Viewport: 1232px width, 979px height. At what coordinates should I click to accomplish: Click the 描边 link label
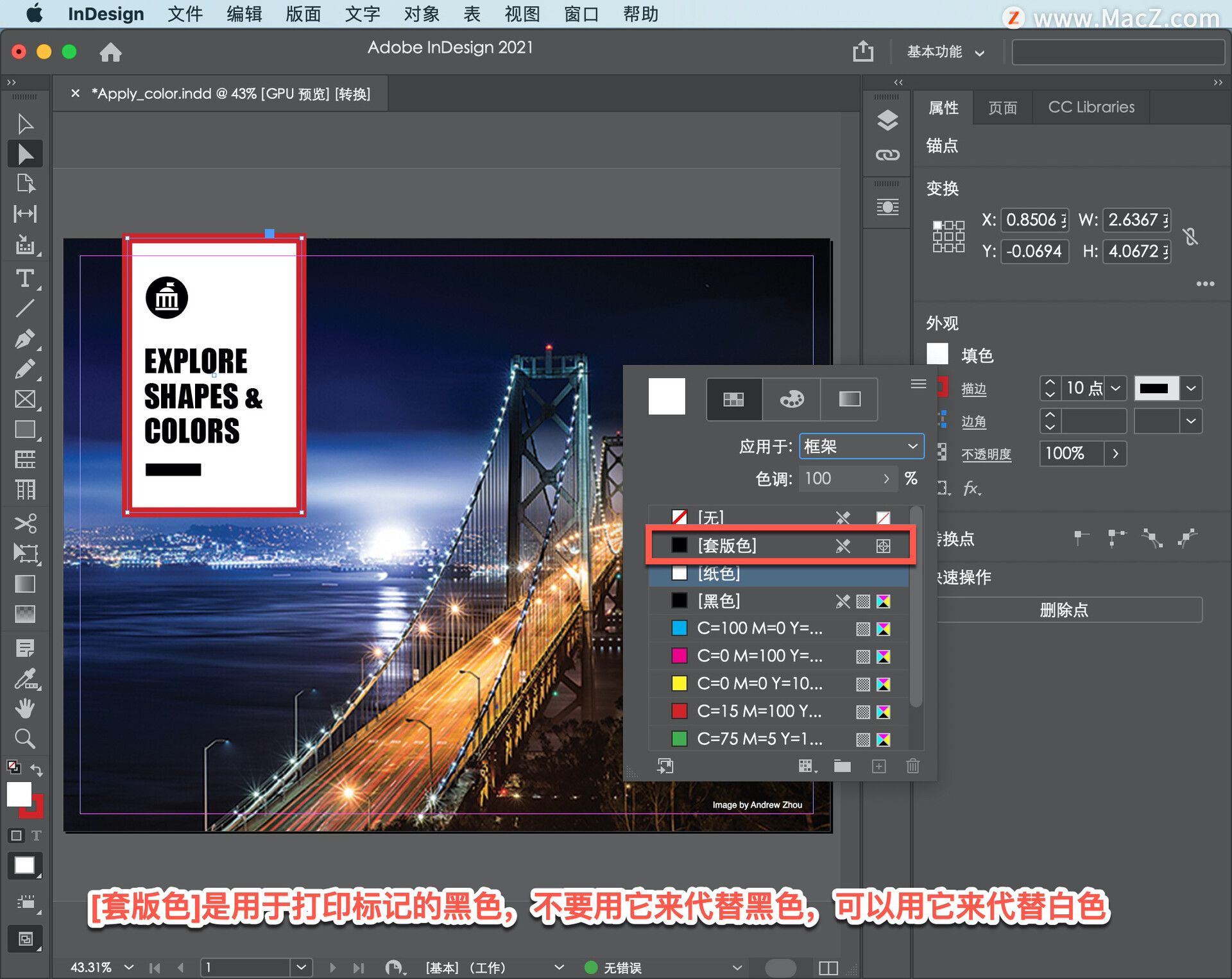973,389
